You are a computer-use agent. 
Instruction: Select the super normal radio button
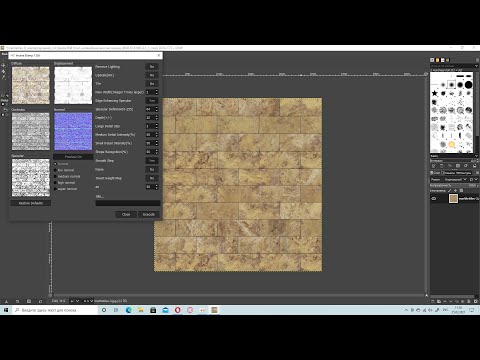(55, 189)
